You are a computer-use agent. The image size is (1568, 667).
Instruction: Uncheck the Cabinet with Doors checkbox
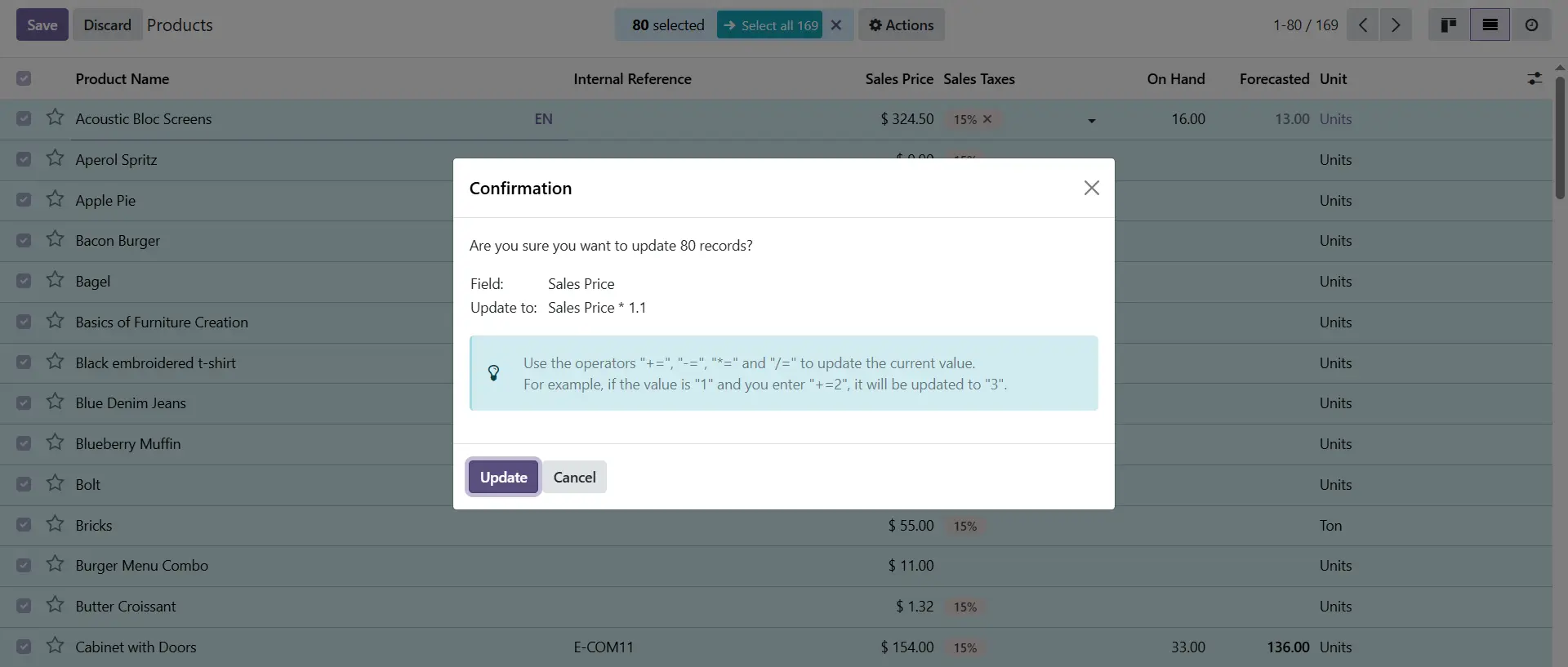click(x=24, y=647)
